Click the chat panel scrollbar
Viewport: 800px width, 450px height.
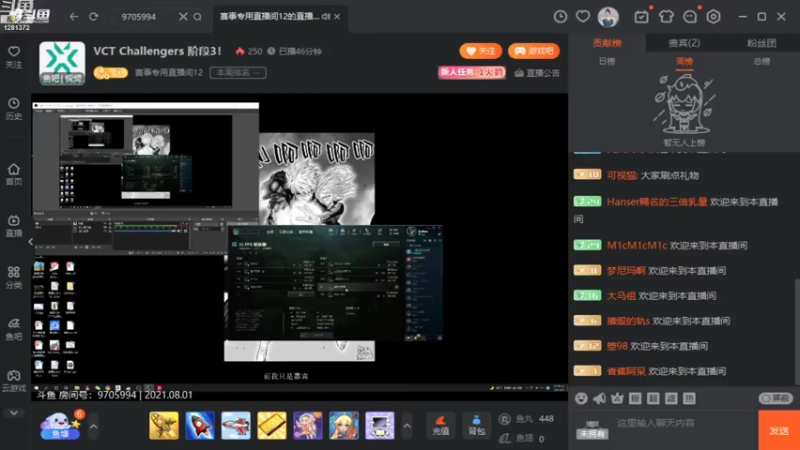[x=796, y=332]
